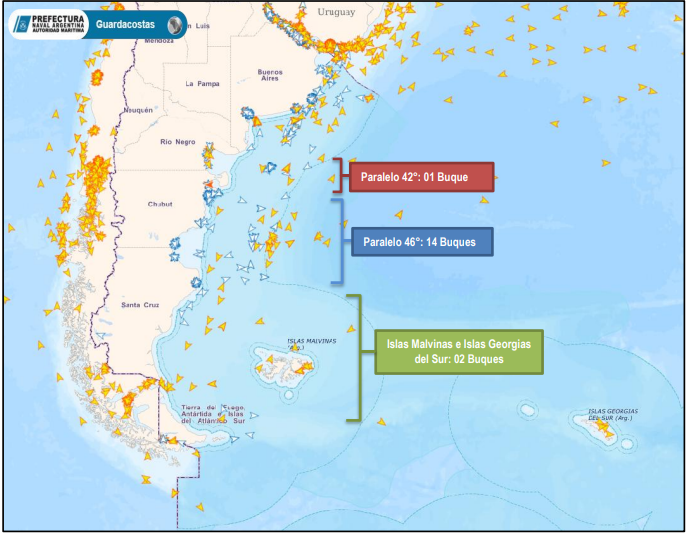This screenshot has height=534, width=688.
Task: Click the 'Mendoza' province label
Action: [x=159, y=41]
